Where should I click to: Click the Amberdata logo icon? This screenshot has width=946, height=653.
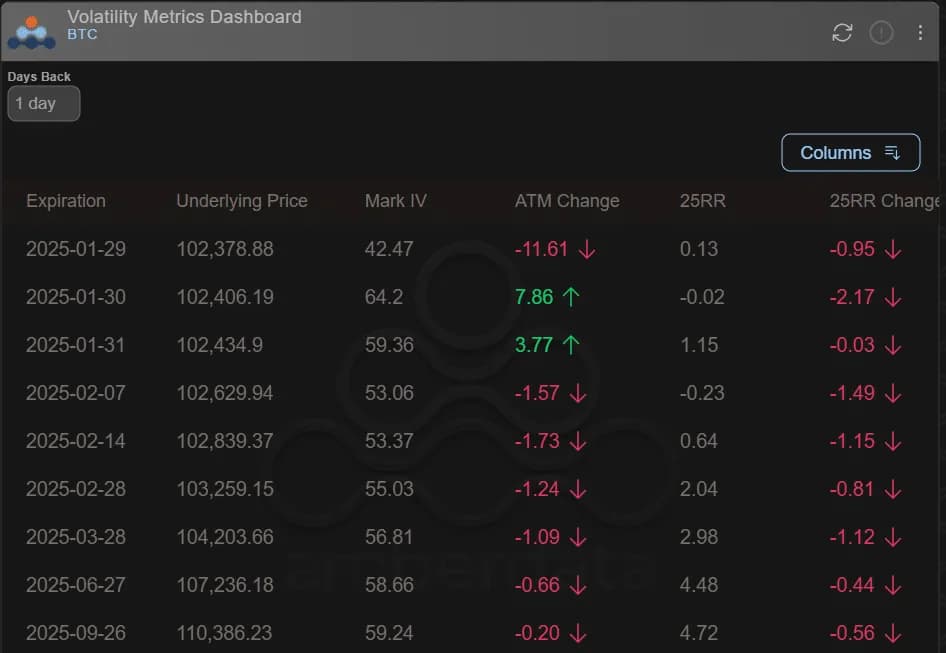click(x=31, y=32)
